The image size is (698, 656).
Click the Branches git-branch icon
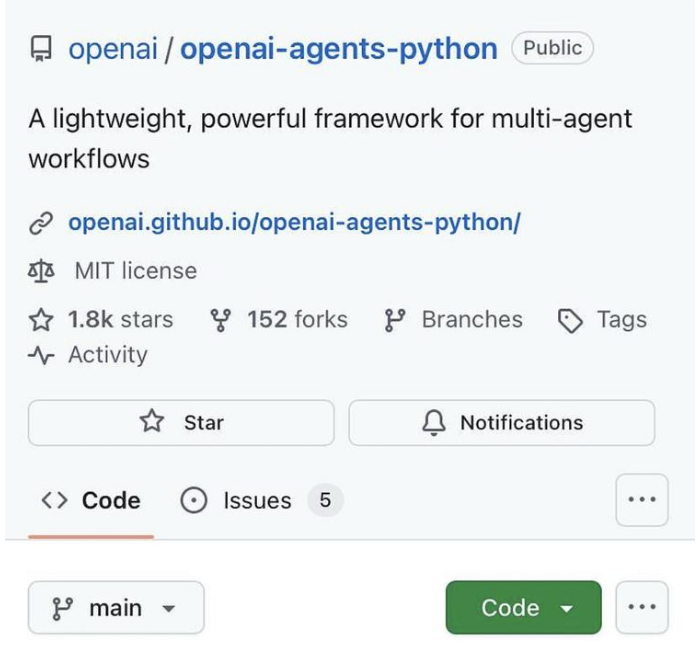[x=394, y=320]
